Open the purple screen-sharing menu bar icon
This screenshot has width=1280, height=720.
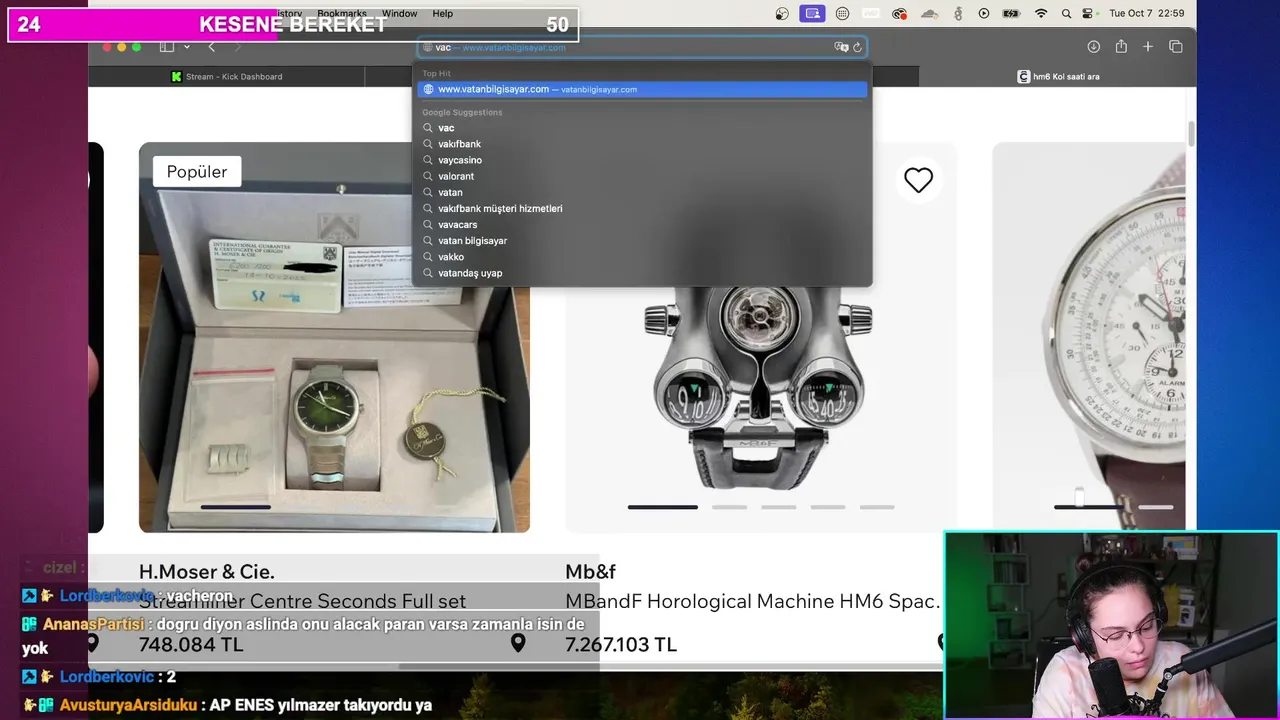812,13
